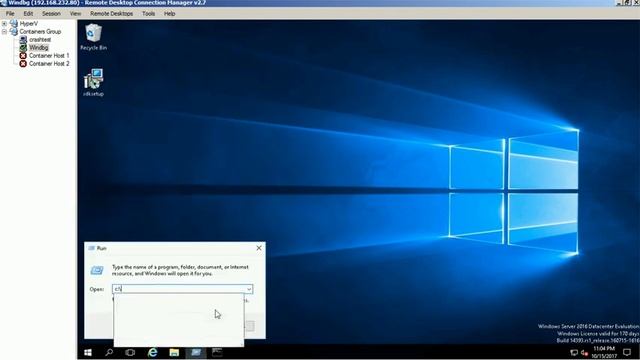Viewport: 640px width, 360px height.
Task: Select the crashtest server entry
Action: [x=40, y=40]
